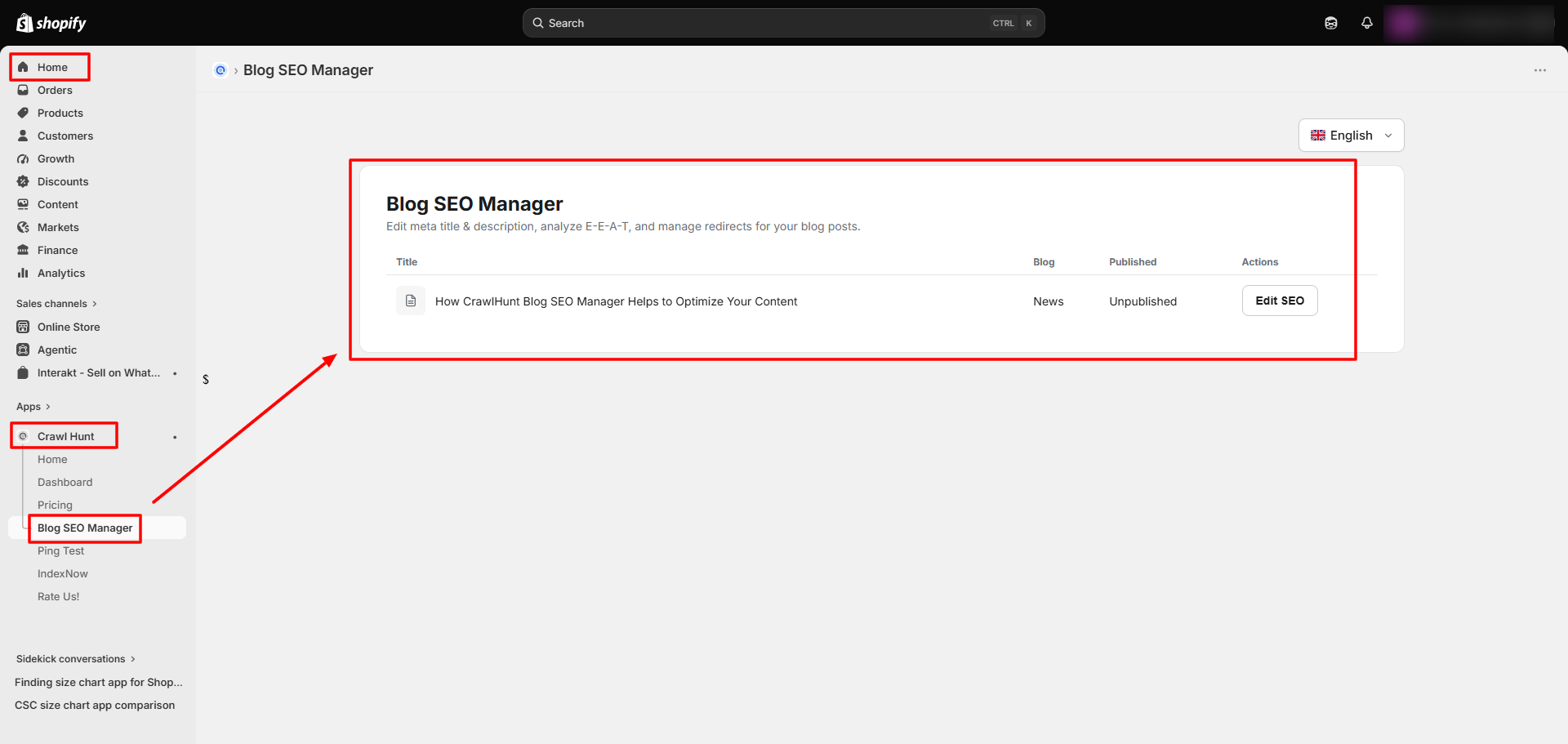Click the Actions column header
Image resolution: width=1568 pixels, height=744 pixels.
click(1260, 262)
